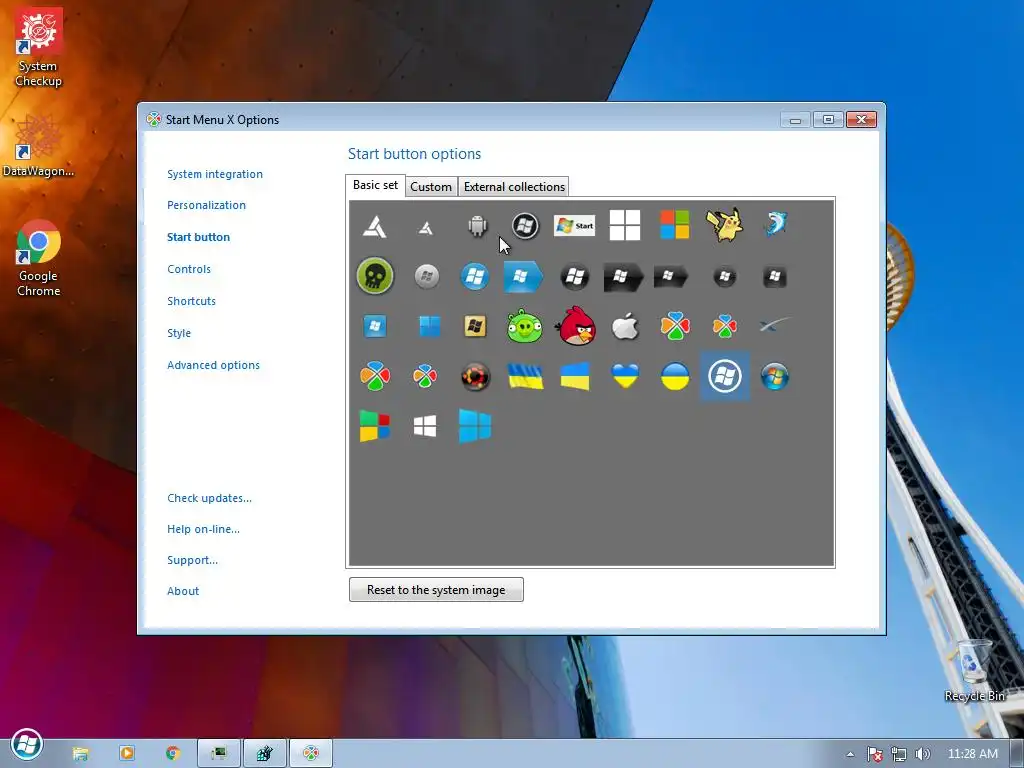Image resolution: width=1024 pixels, height=768 pixels.
Task: Select the colorful Microsoft squares logo
Action: pos(675,225)
